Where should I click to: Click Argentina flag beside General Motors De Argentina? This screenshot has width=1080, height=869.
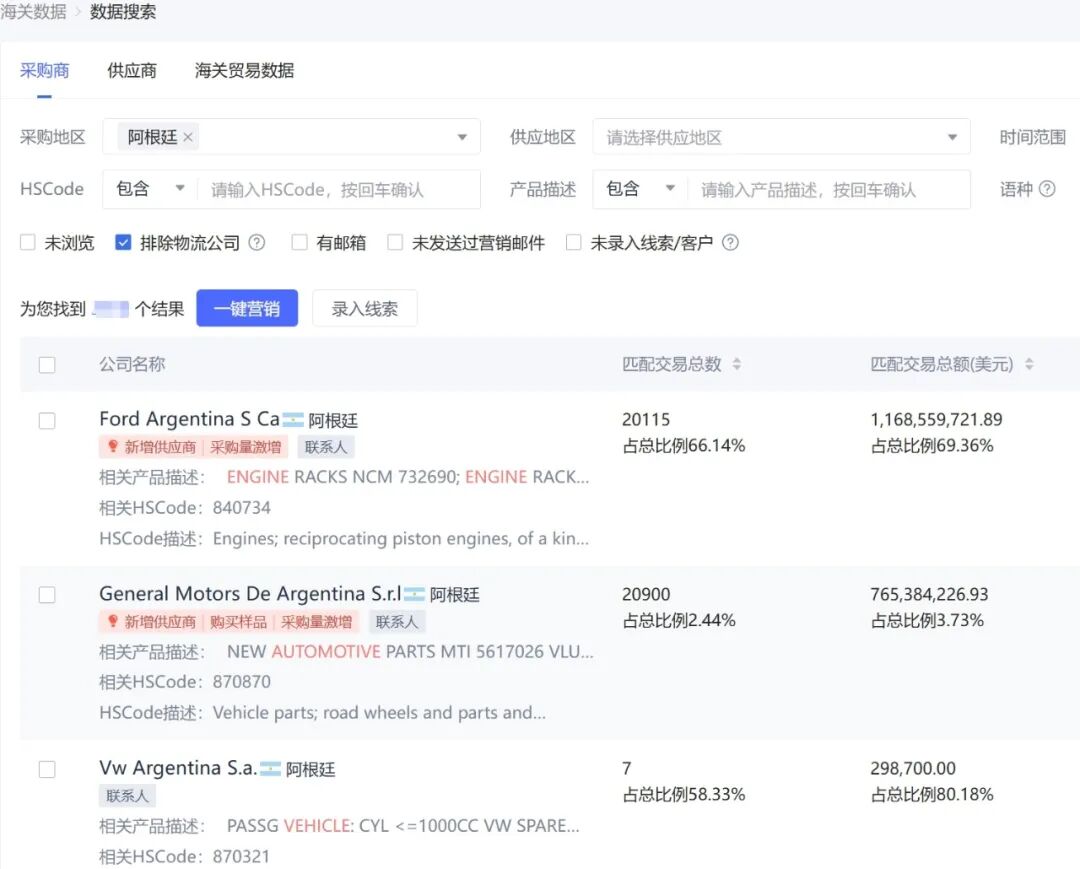(x=414, y=594)
